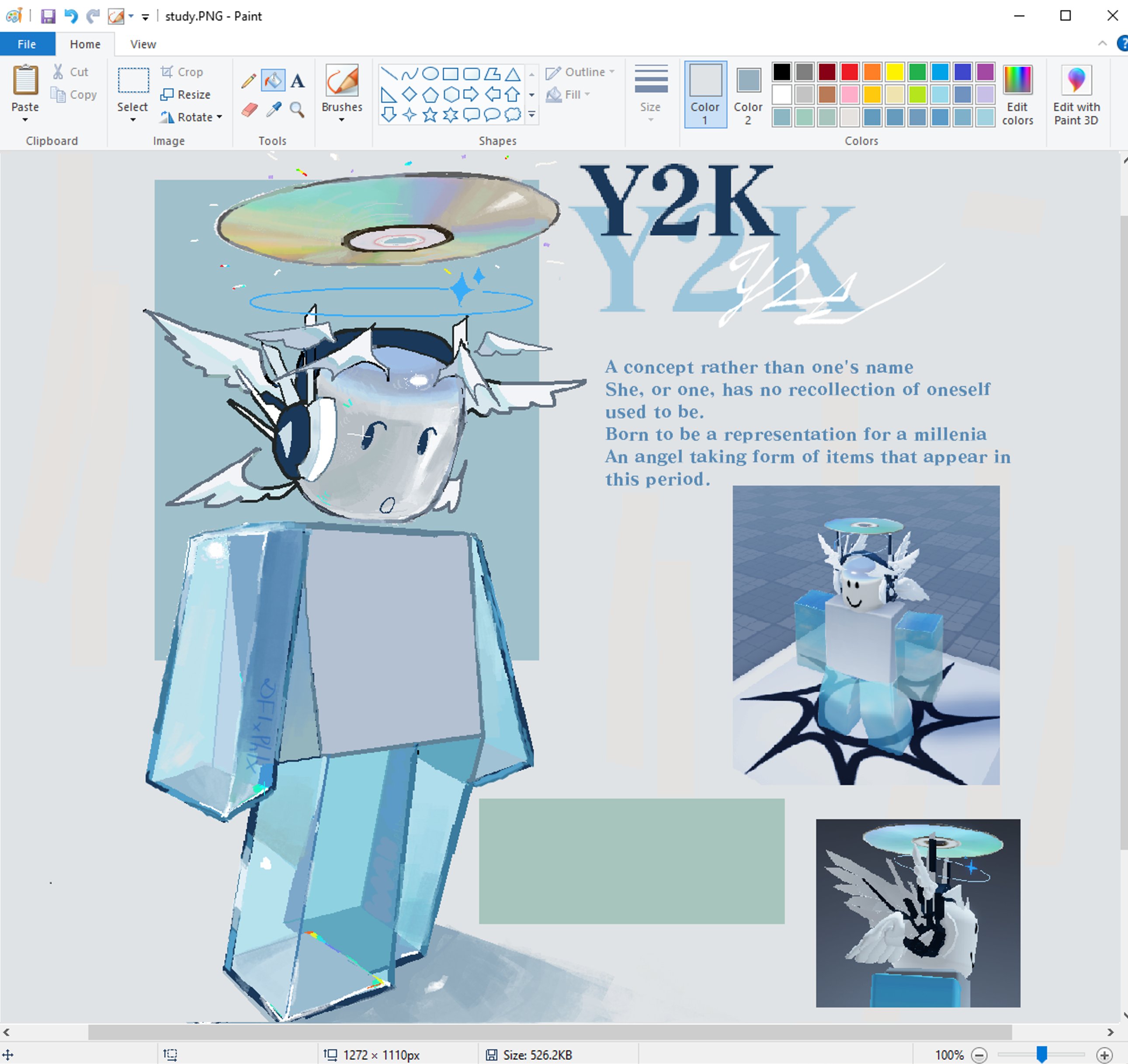This screenshot has height=1064, width=1128.
Task: Pick the red color swatch
Action: pyautogui.click(x=850, y=72)
